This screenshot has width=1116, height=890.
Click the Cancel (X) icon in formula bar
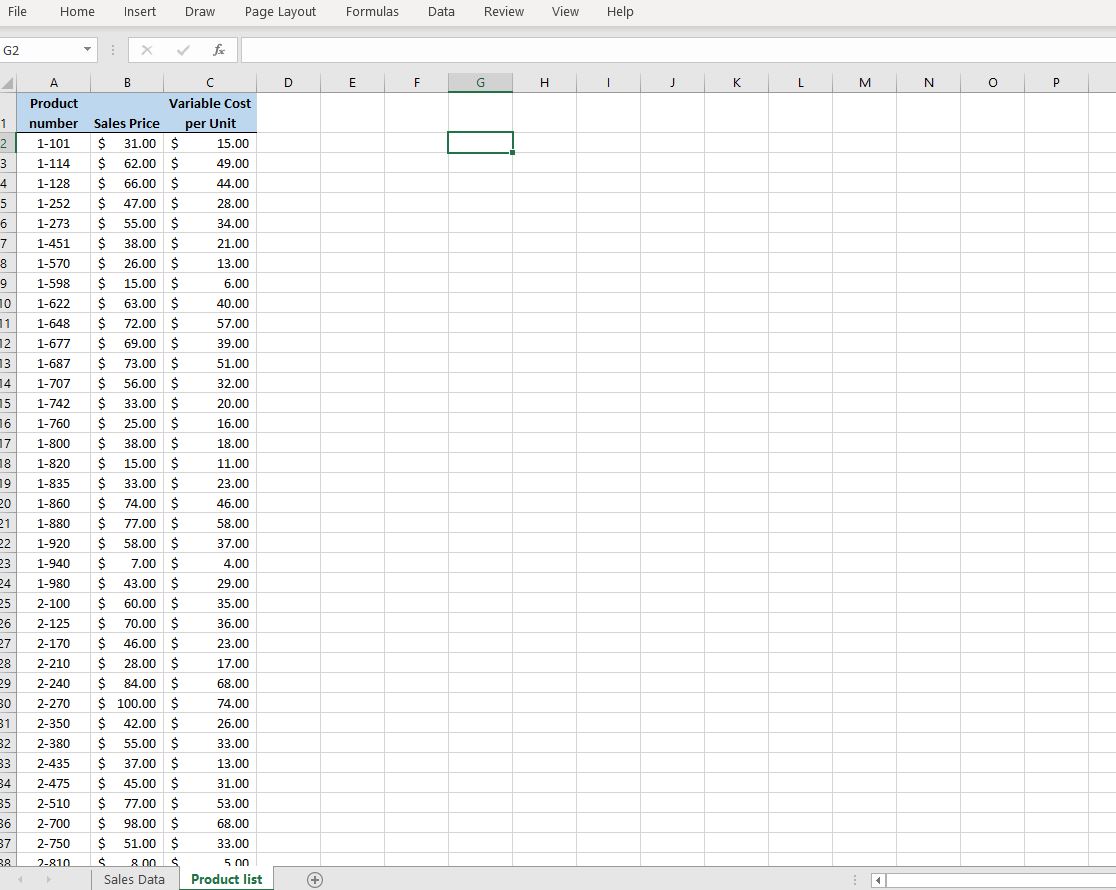pos(148,49)
